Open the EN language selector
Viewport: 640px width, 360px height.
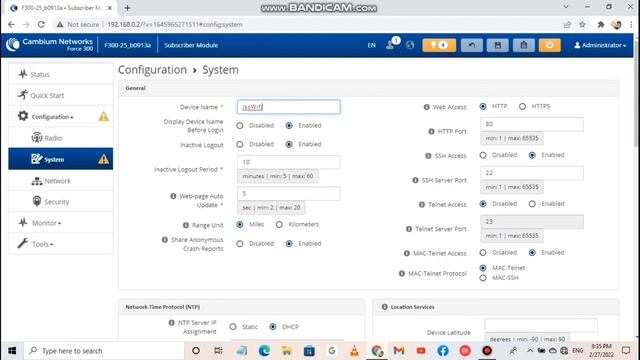371,45
